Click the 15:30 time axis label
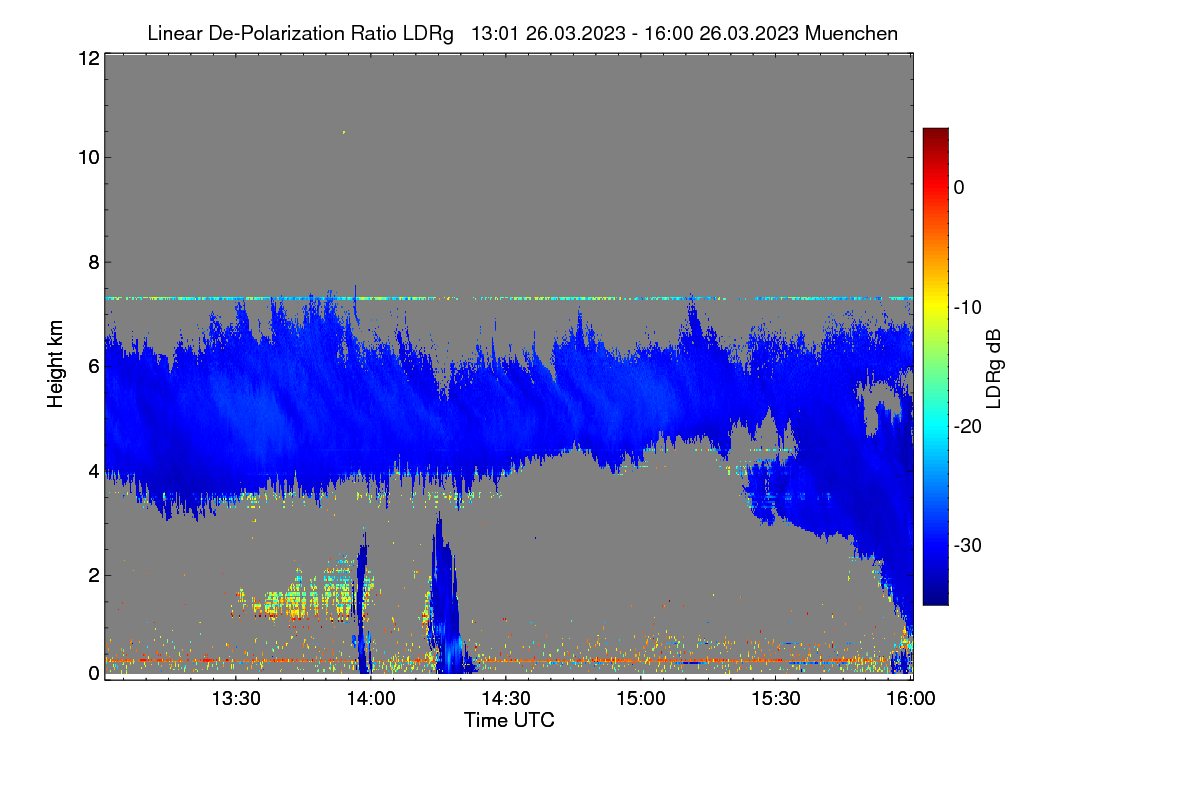The width and height of the screenshot is (1200, 800). (776, 699)
